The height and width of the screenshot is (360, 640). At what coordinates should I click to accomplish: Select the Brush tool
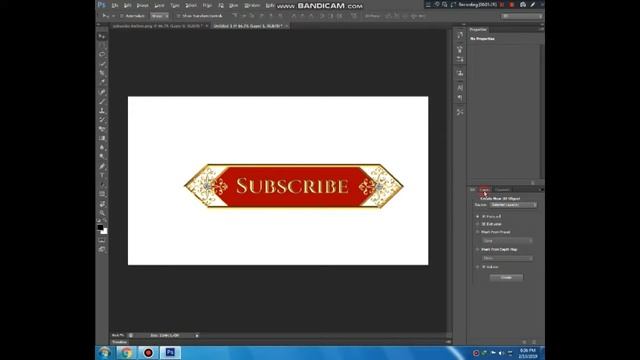pos(102,101)
